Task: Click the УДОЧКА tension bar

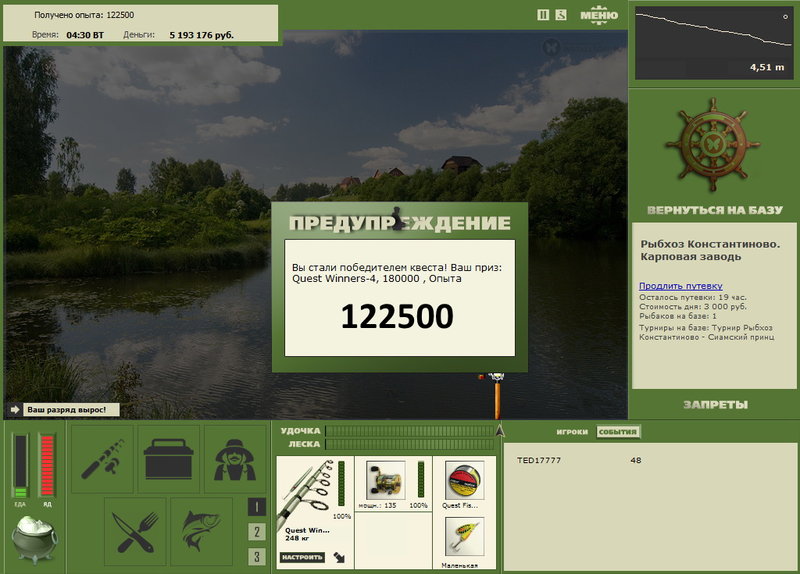Action: (x=410, y=431)
